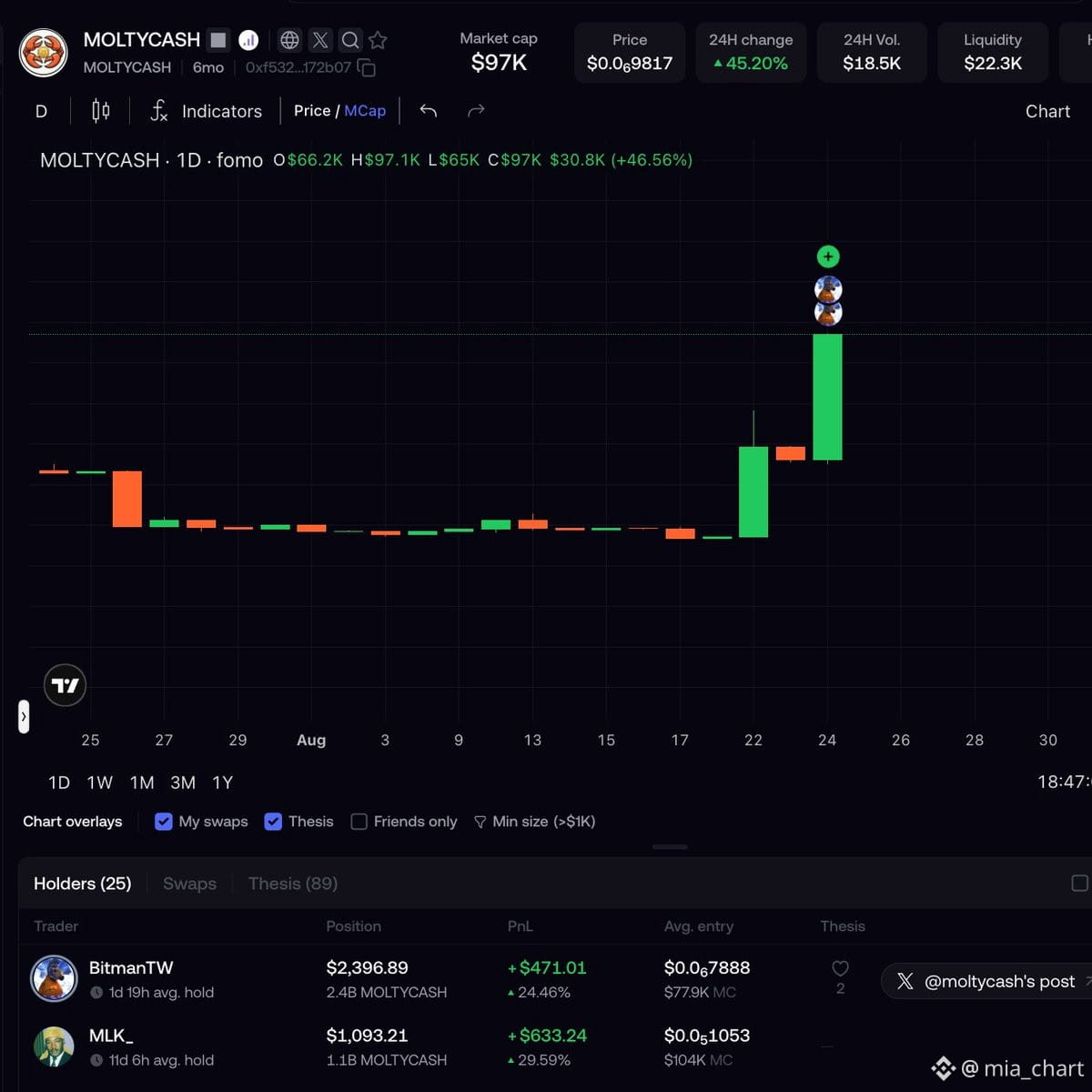The image size is (1092, 1092).
Task: Sort by the Position column header
Action: pyautogui.click(x=353, y=926)
